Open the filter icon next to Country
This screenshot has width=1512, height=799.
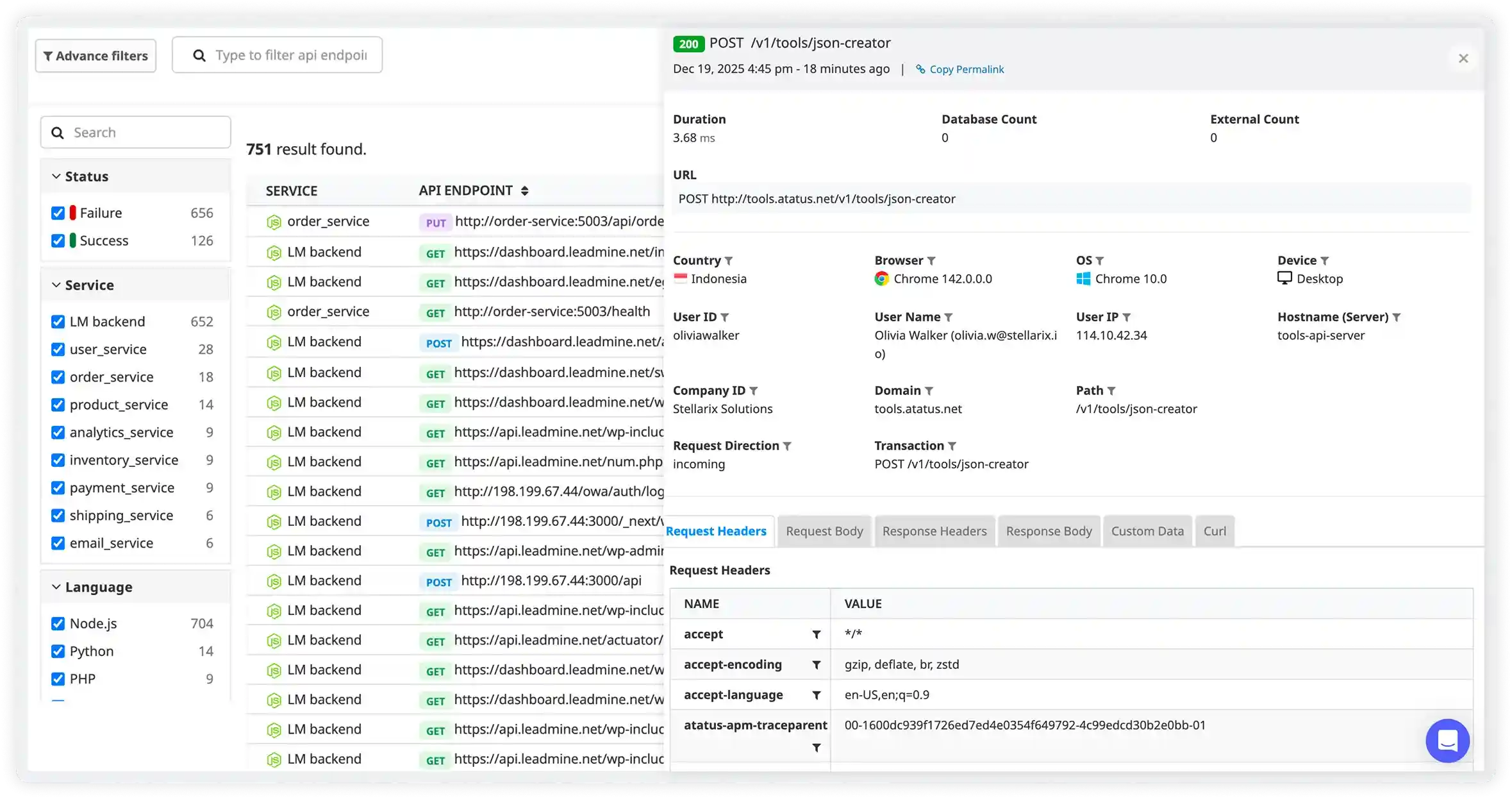coord(729,260)
